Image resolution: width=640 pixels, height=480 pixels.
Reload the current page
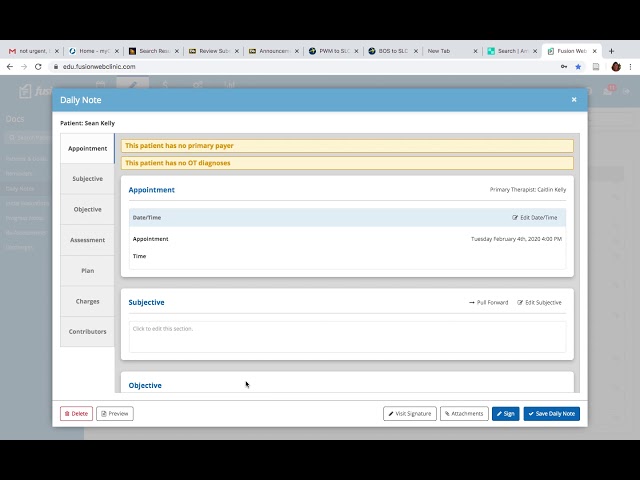coord(38,67)
